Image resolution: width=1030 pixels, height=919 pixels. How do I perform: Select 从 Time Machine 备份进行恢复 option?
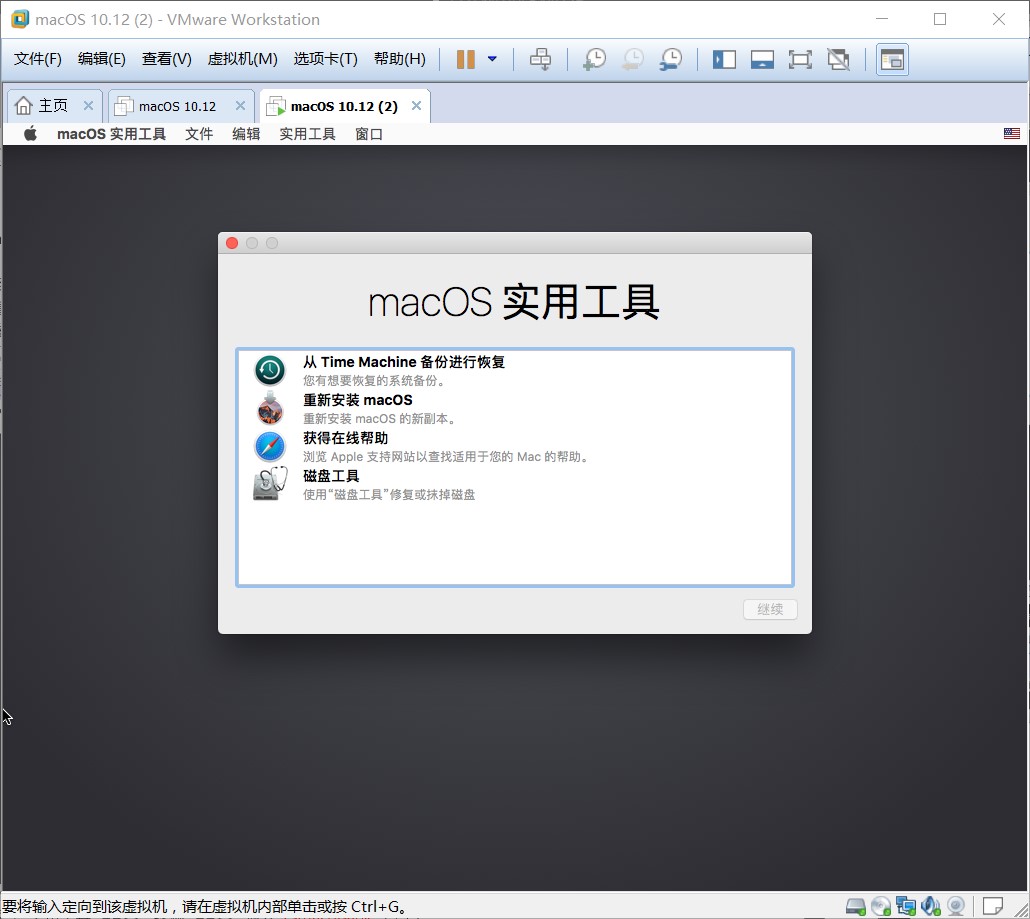click(x=515, y=370)
